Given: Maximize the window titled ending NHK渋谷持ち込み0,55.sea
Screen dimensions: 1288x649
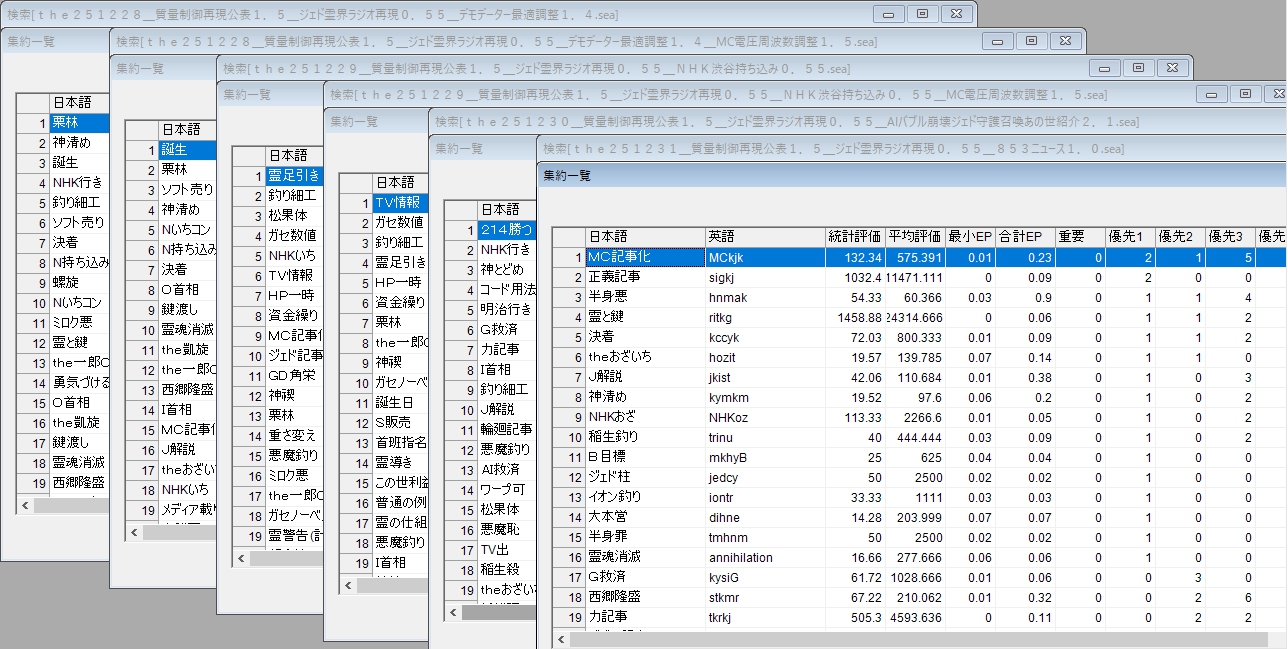Looking at the screenshot, I should point(1138,68).
